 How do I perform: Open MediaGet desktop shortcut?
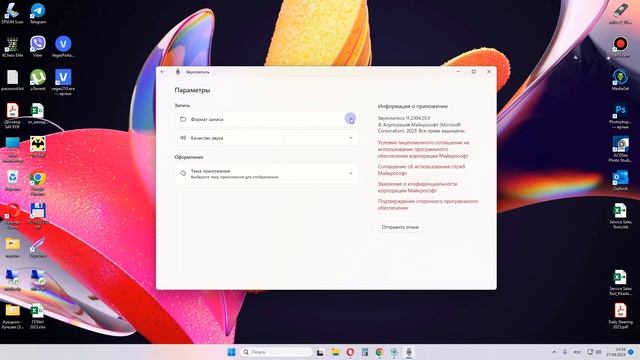coord(620,80)
